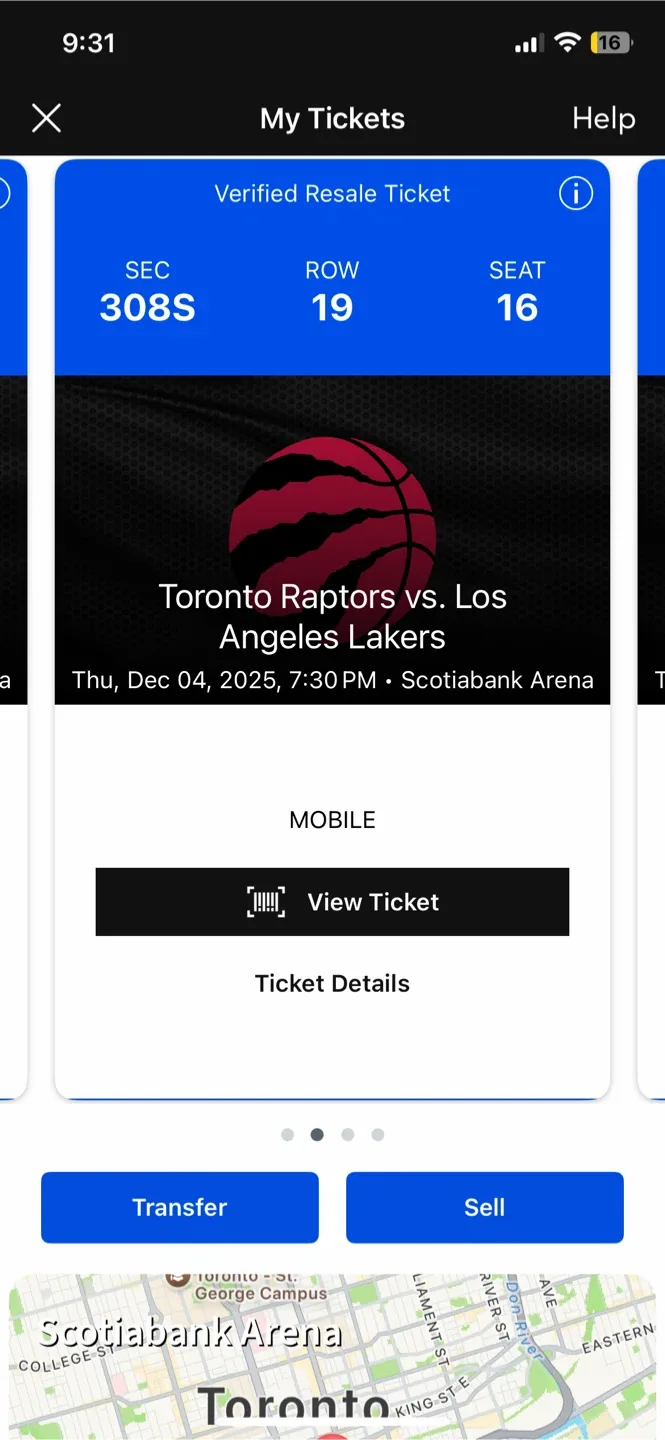This screenshot has width=665, height=1440.
Task: Open the ticket with View Ticket
Action: pyautogui.click(x=332, y=901)
